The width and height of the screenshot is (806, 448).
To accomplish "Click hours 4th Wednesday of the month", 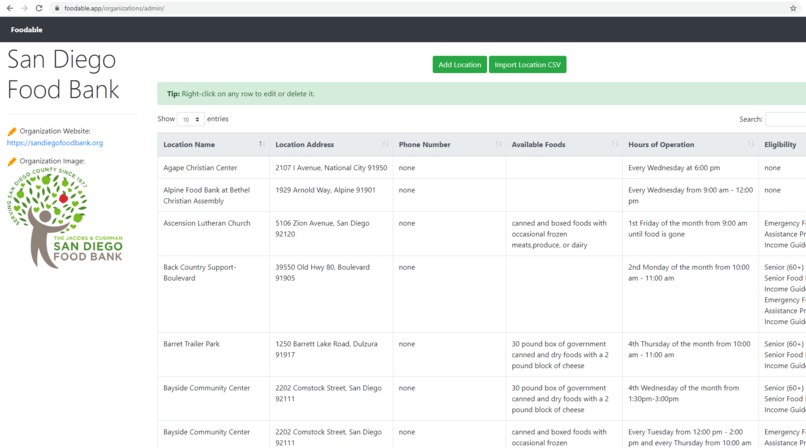I will pos(684,393).
